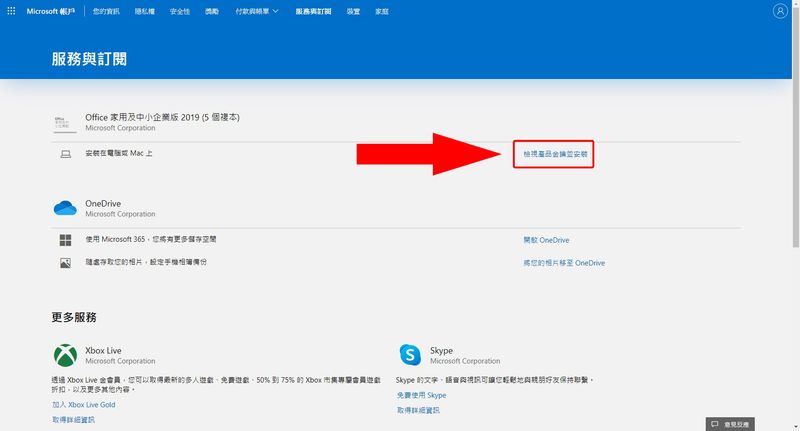Click 取得詳細資訊 under Skype
Viewport: 800px width, 431px height.
(418, 410)
